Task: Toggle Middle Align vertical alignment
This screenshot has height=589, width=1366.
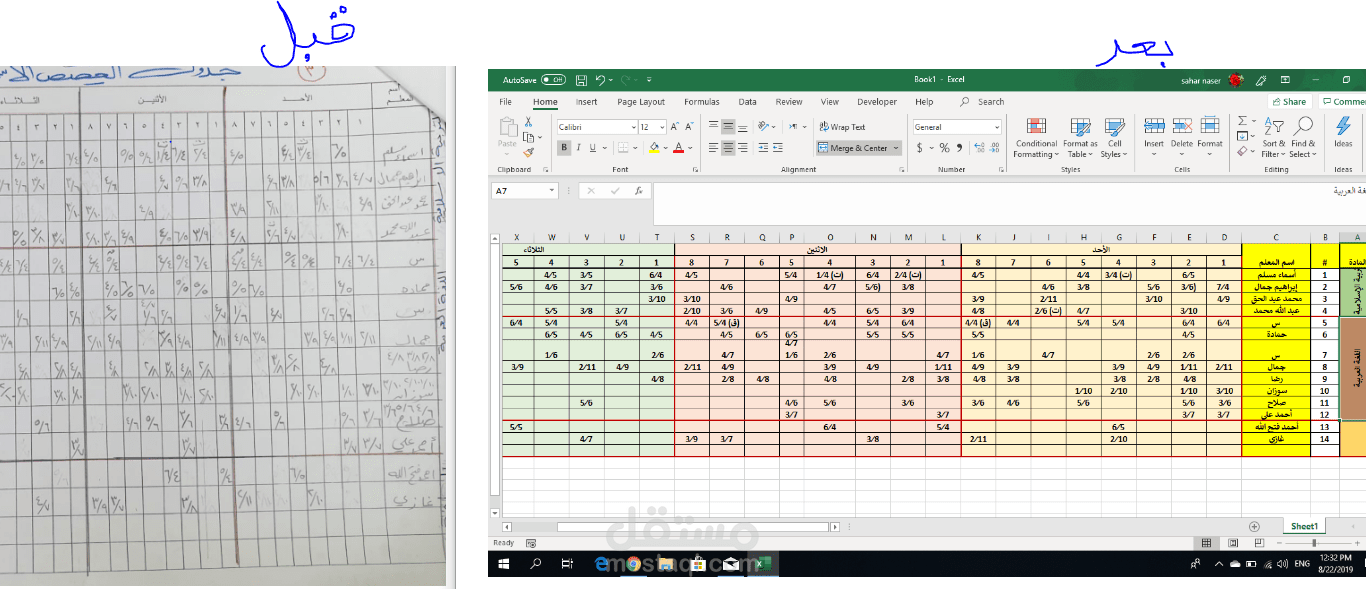Action: (x=729, y=127)
